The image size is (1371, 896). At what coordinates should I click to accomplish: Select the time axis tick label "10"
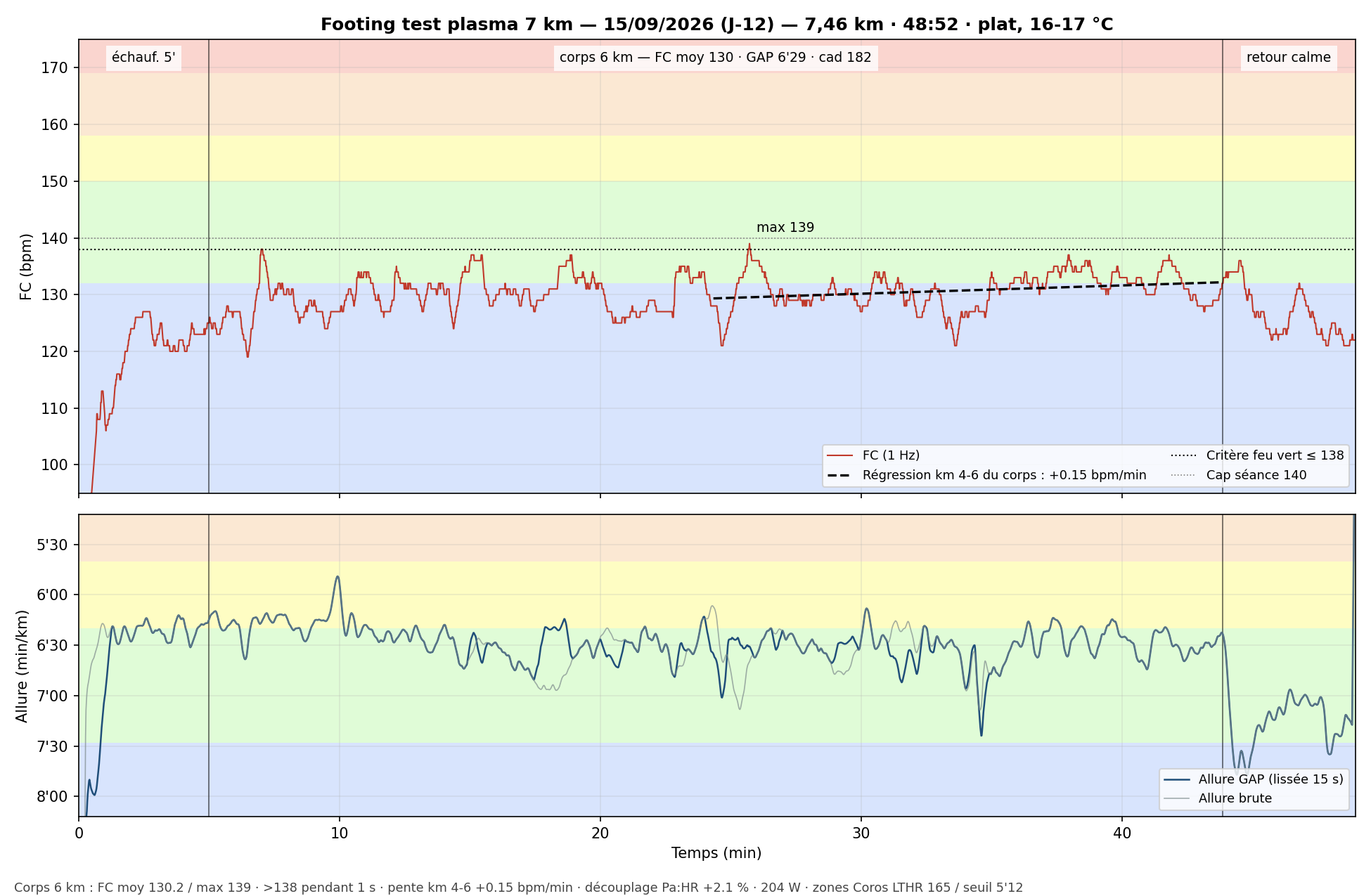point(340,833)
